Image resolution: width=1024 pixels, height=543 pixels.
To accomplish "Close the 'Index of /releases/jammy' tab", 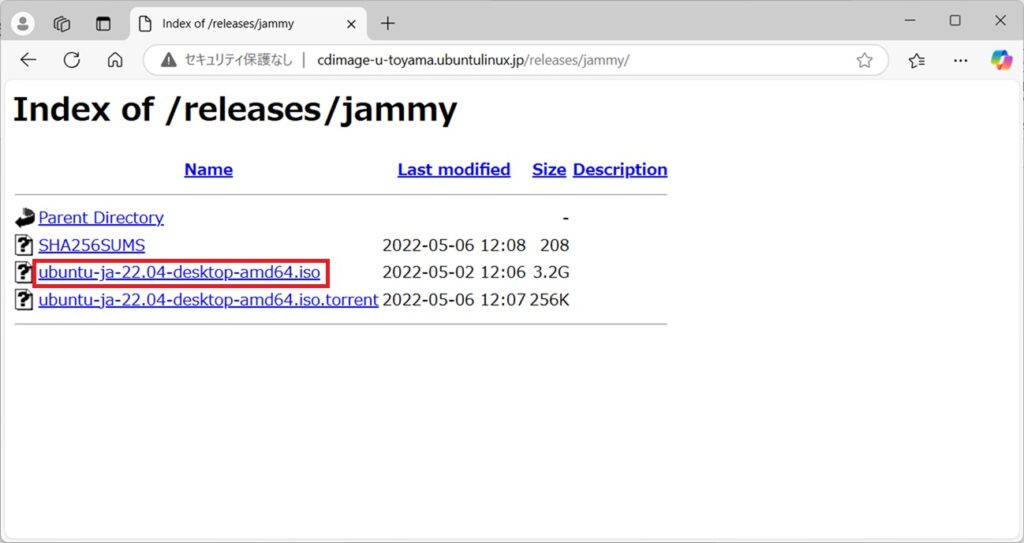I will point(351,24).
